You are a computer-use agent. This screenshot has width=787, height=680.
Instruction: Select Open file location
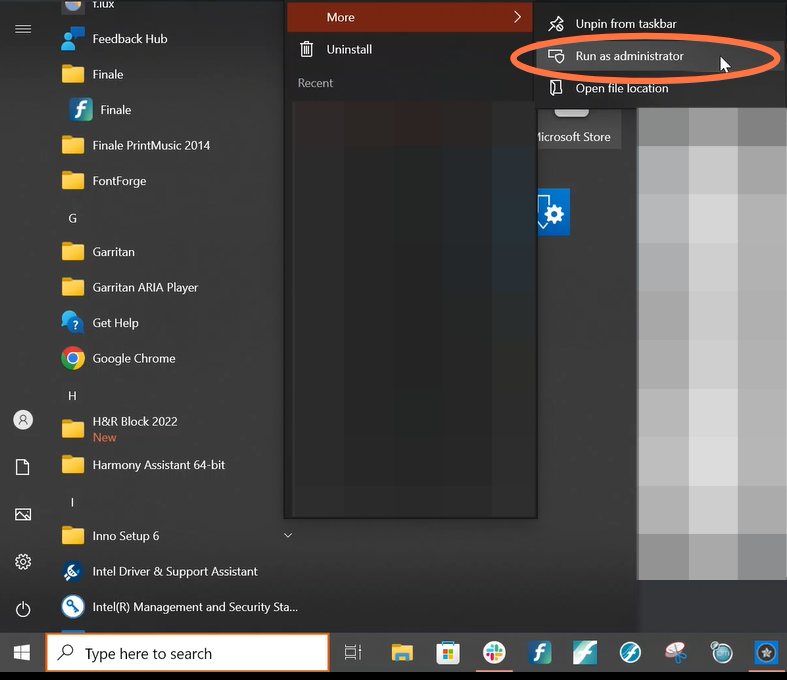(x=661, y=88)
